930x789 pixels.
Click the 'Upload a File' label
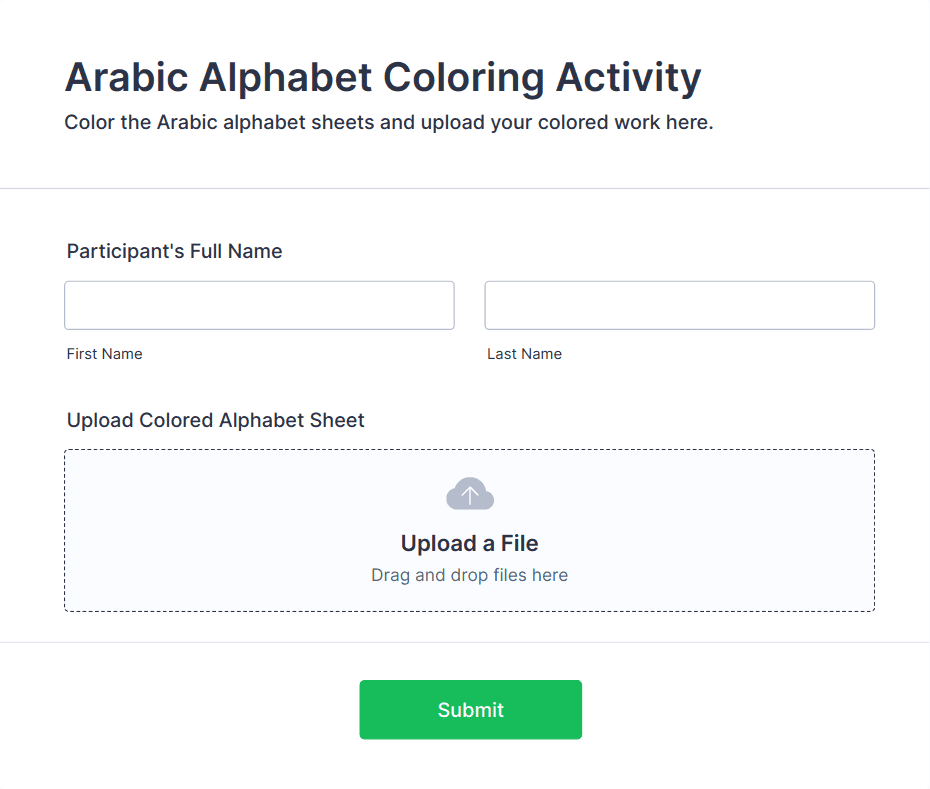click(x=470, y=543)
